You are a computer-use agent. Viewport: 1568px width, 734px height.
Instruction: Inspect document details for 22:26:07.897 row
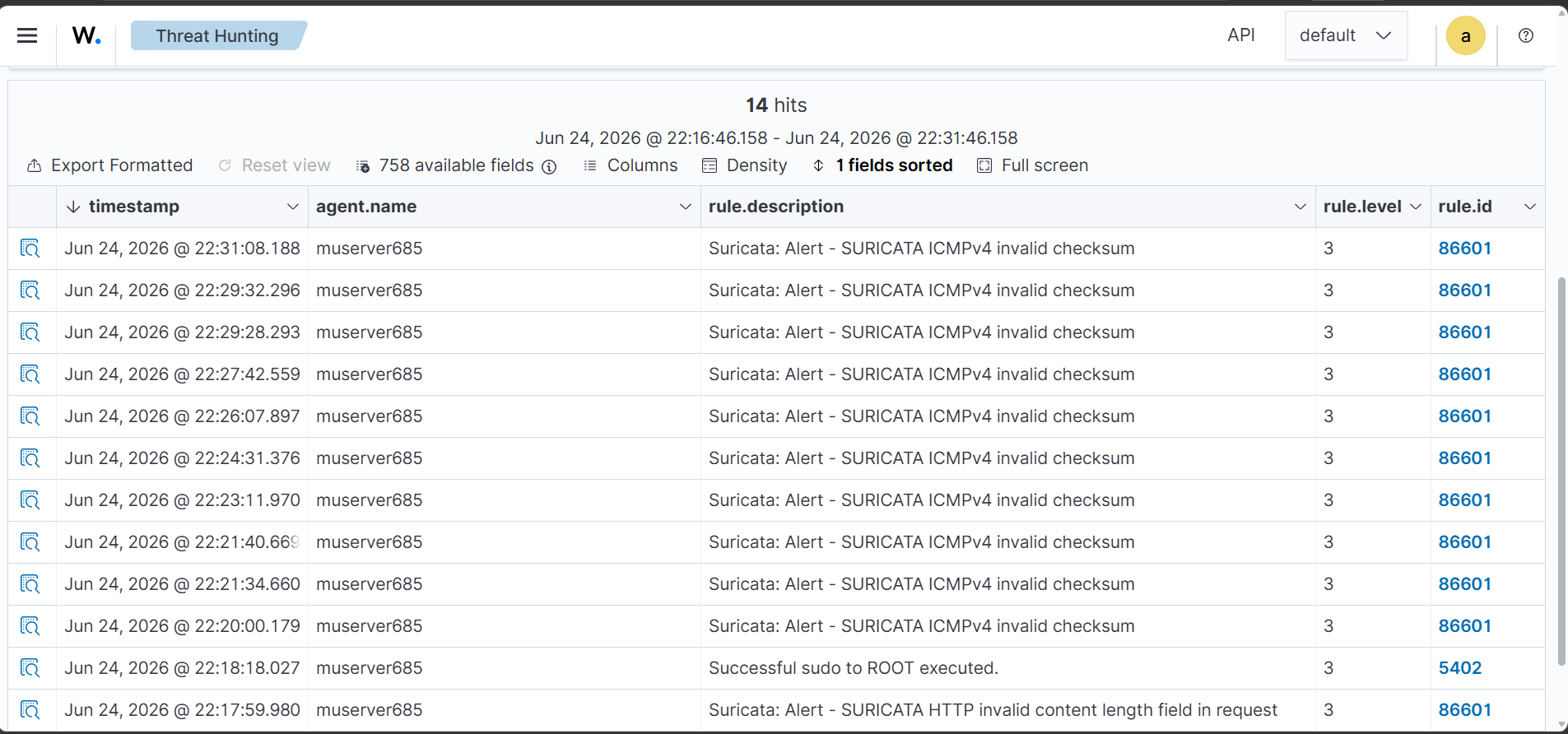click(30, 416)
